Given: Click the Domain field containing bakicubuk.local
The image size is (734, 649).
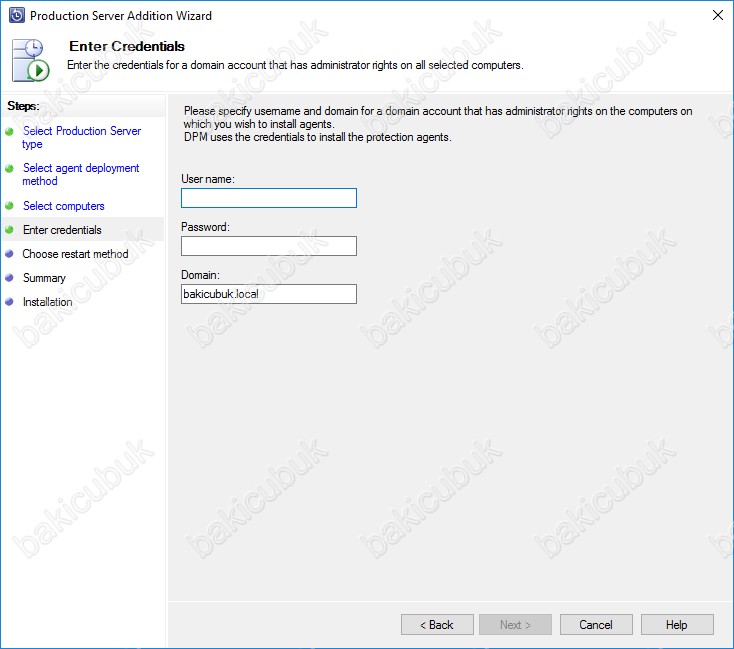Looking at the screenshot, I should [269, 294].
